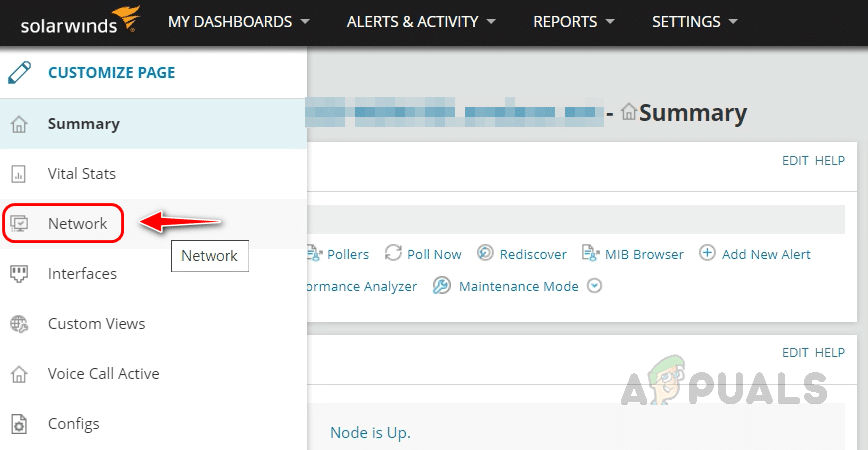Click the Network monitor icon
The width and height of the screenshot is (868, 450).
(19, 224)
